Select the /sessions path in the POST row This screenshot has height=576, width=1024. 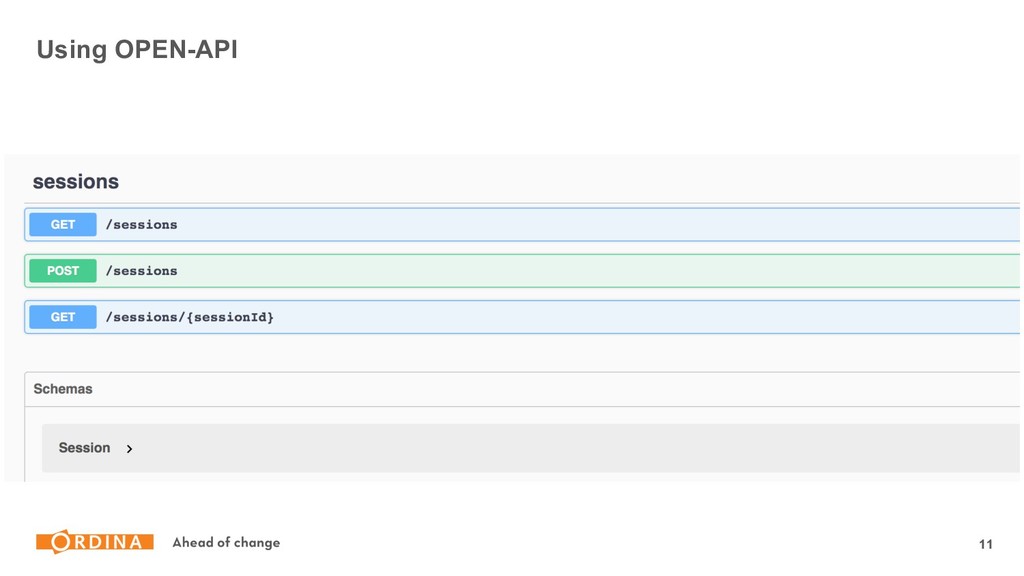coord(142,271)
